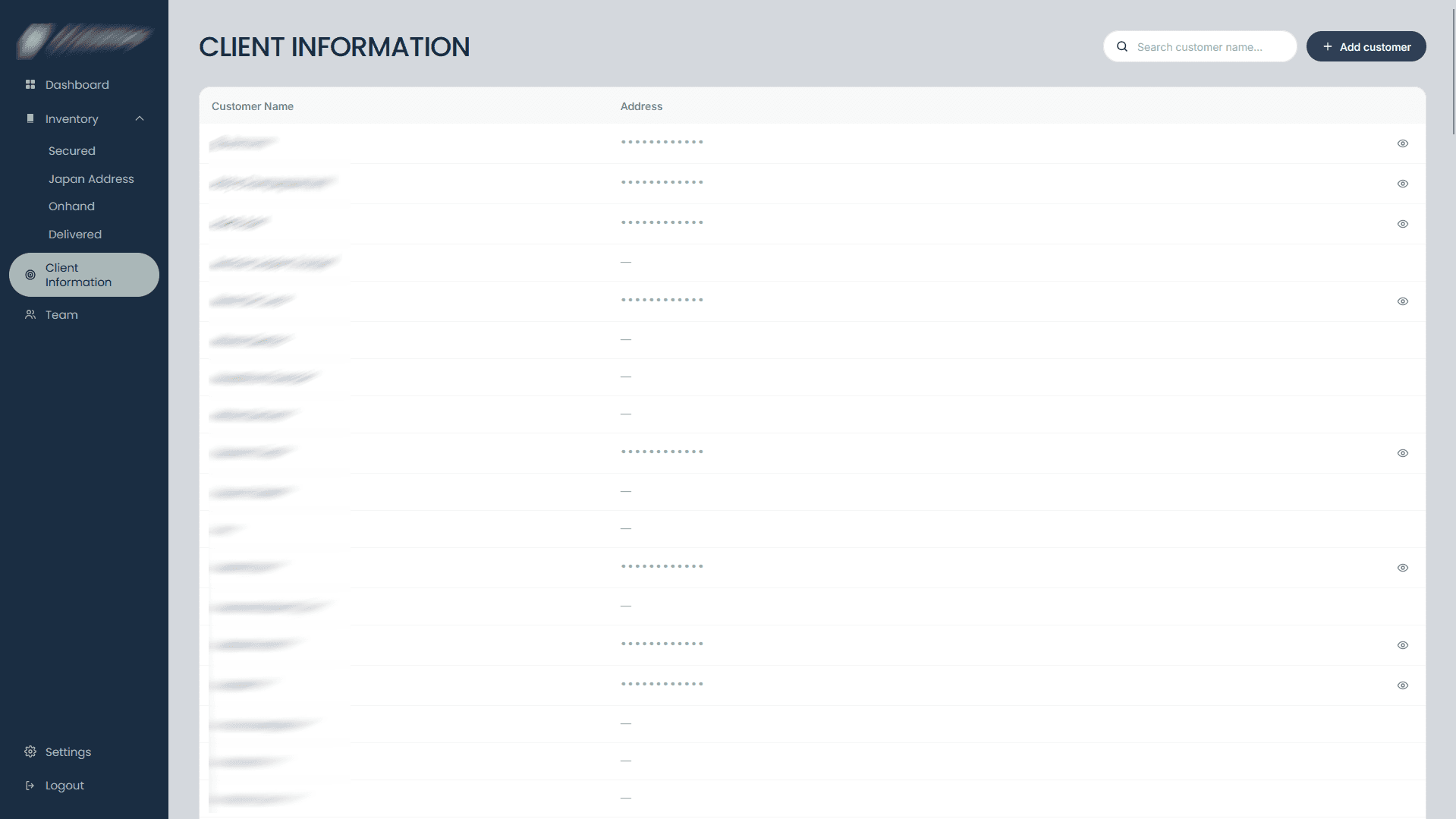This screenshot has width=1456, height=819.
Task: Toggle address visibility in fifth row
Action: tap(1403, 301)
